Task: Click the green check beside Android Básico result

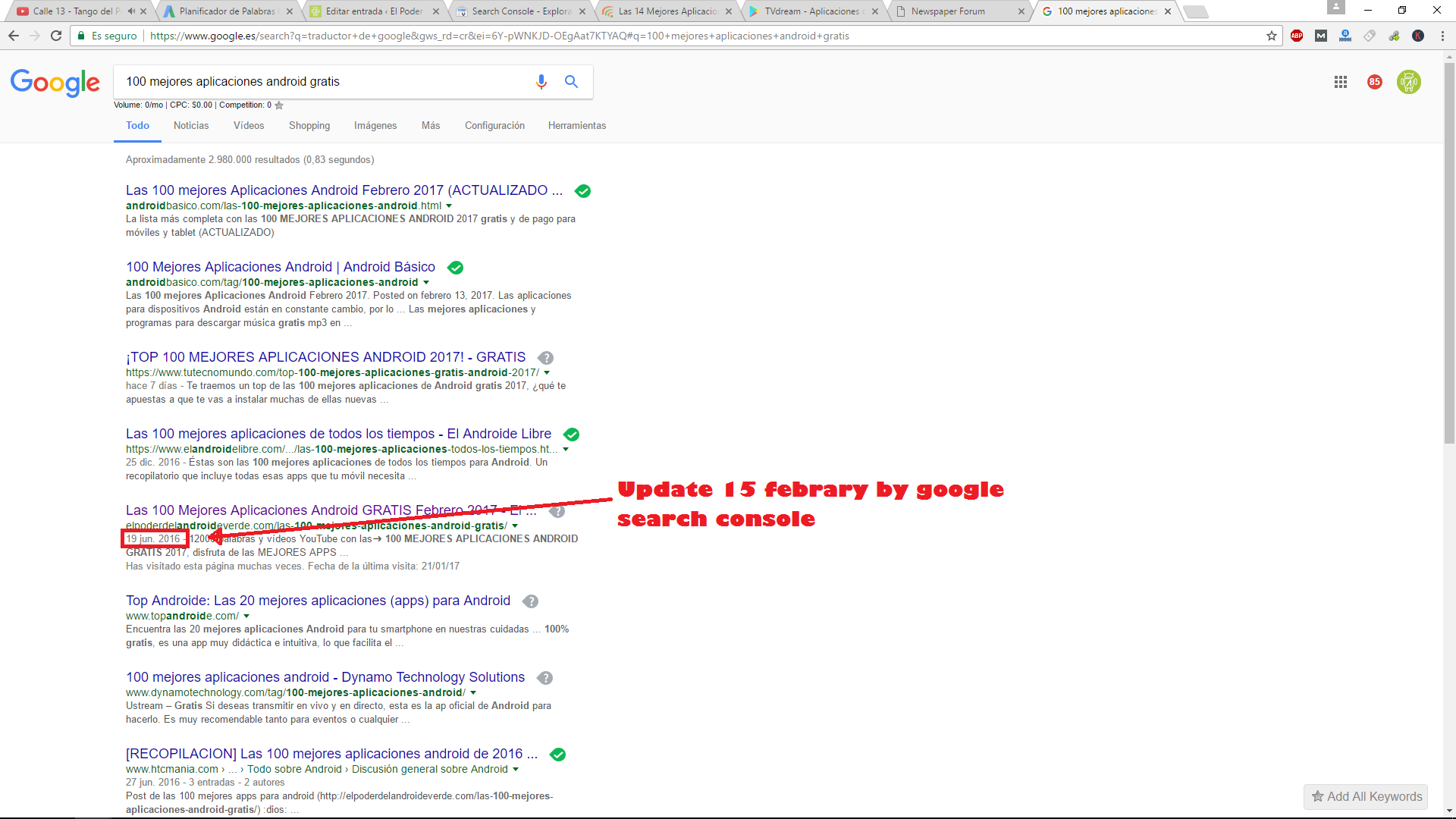Action: [455, 268]
